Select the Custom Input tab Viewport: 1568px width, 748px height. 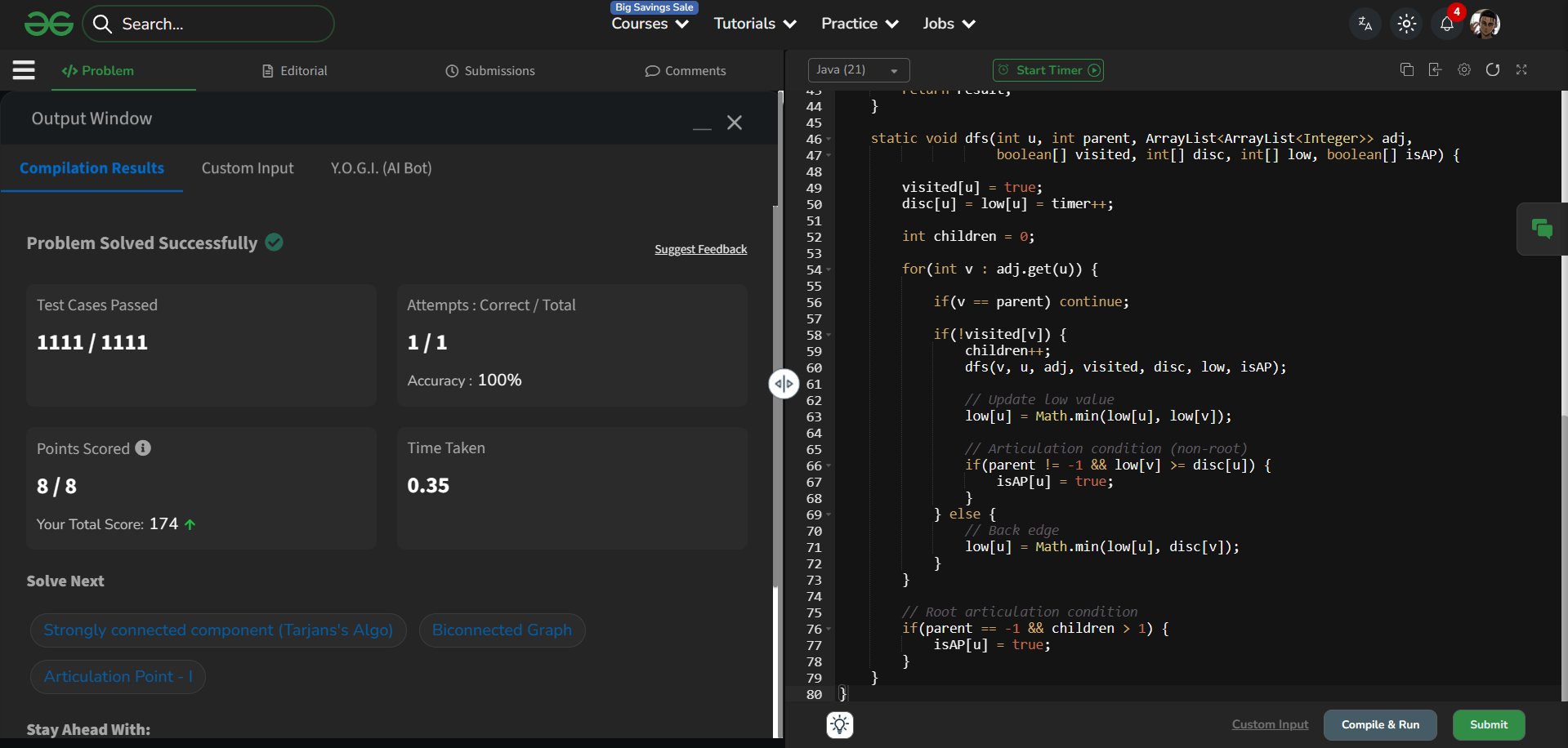(248, 168)
